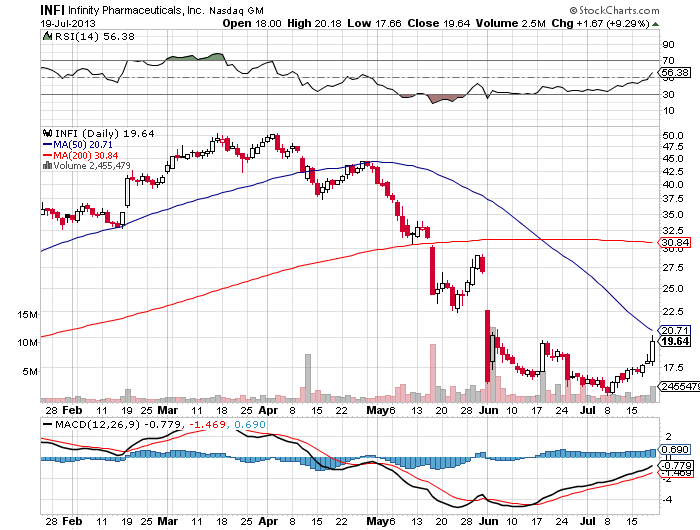Viewport: 700px width, 530px height.
Task: Click the 42.5 price axis label
Action: point(673,171)
